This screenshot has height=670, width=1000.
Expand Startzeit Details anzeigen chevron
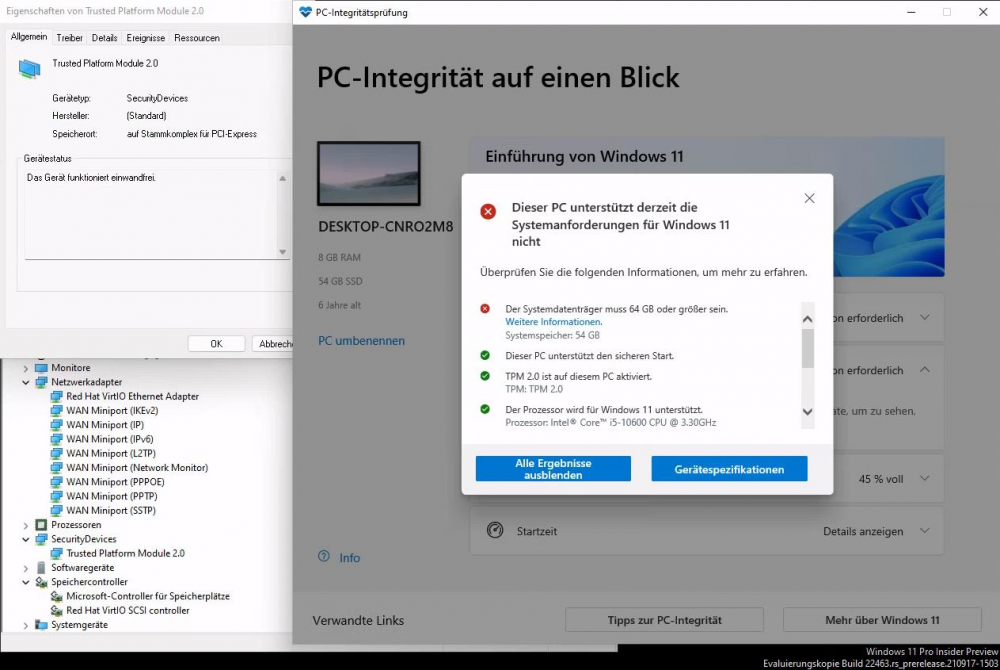click(925, 530)
